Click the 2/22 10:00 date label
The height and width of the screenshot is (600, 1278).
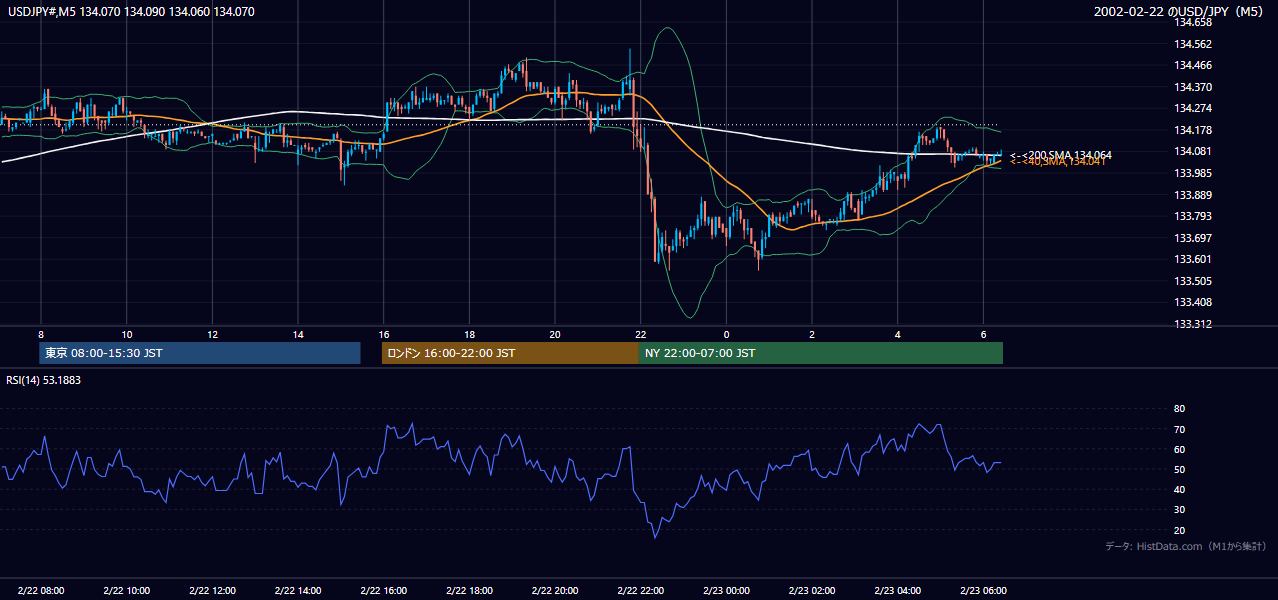pyautogui.click(x=126, y=591)
